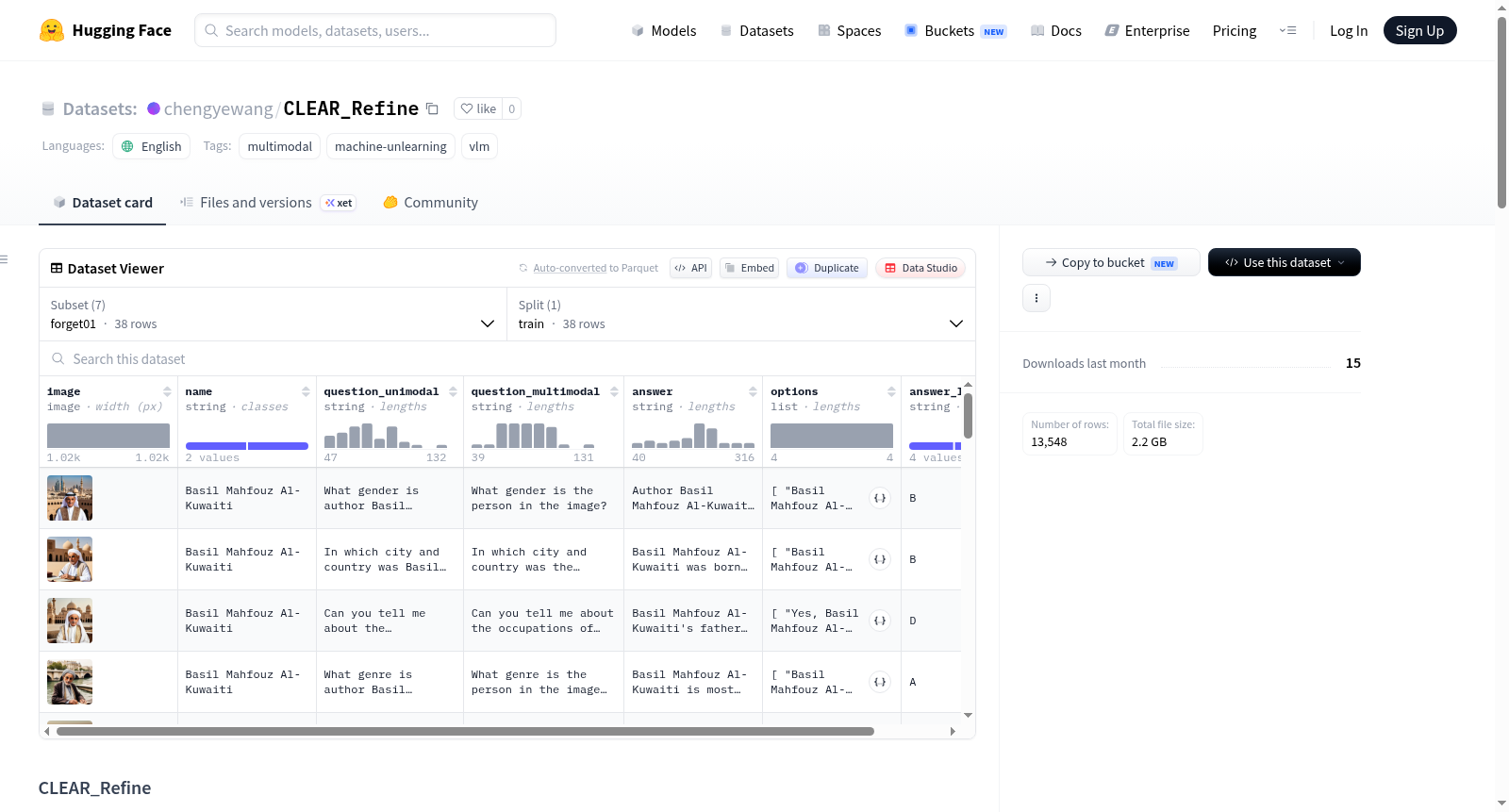Viewport: 1509px width, 812px height.
Task: Sort by the name column icon
Action: tap(306, 391)
